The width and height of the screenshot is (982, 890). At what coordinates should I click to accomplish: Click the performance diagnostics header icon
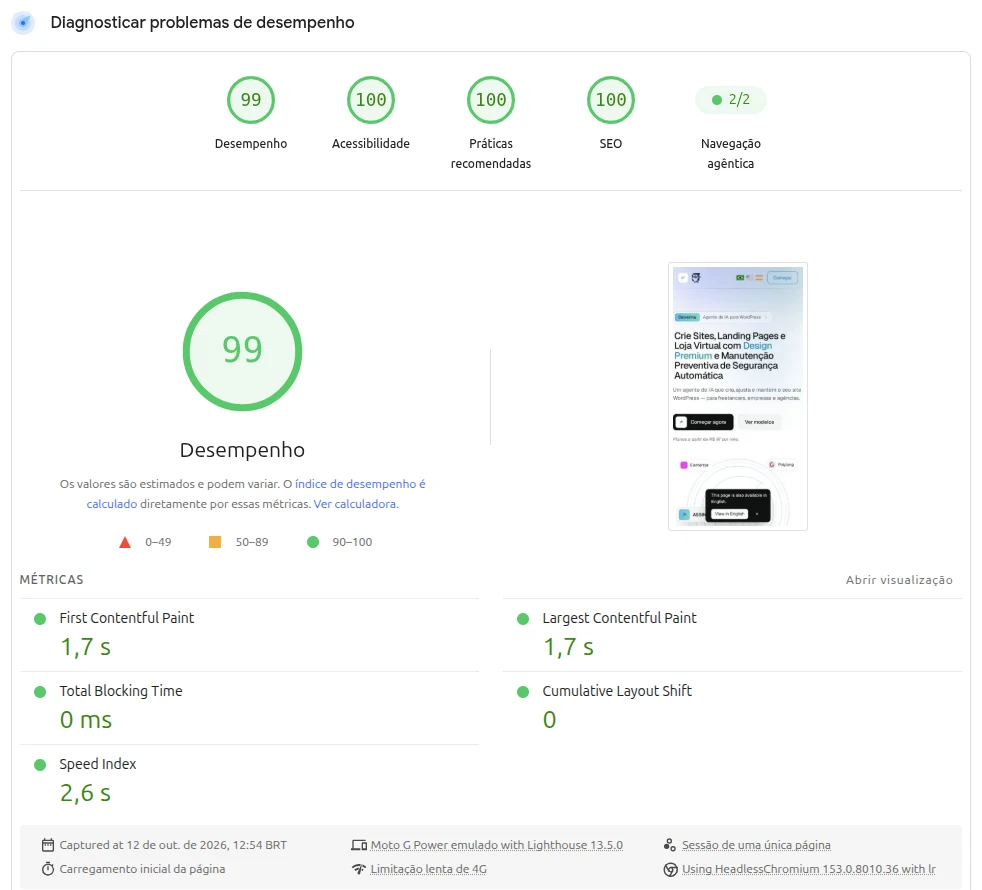click(23, 23)
